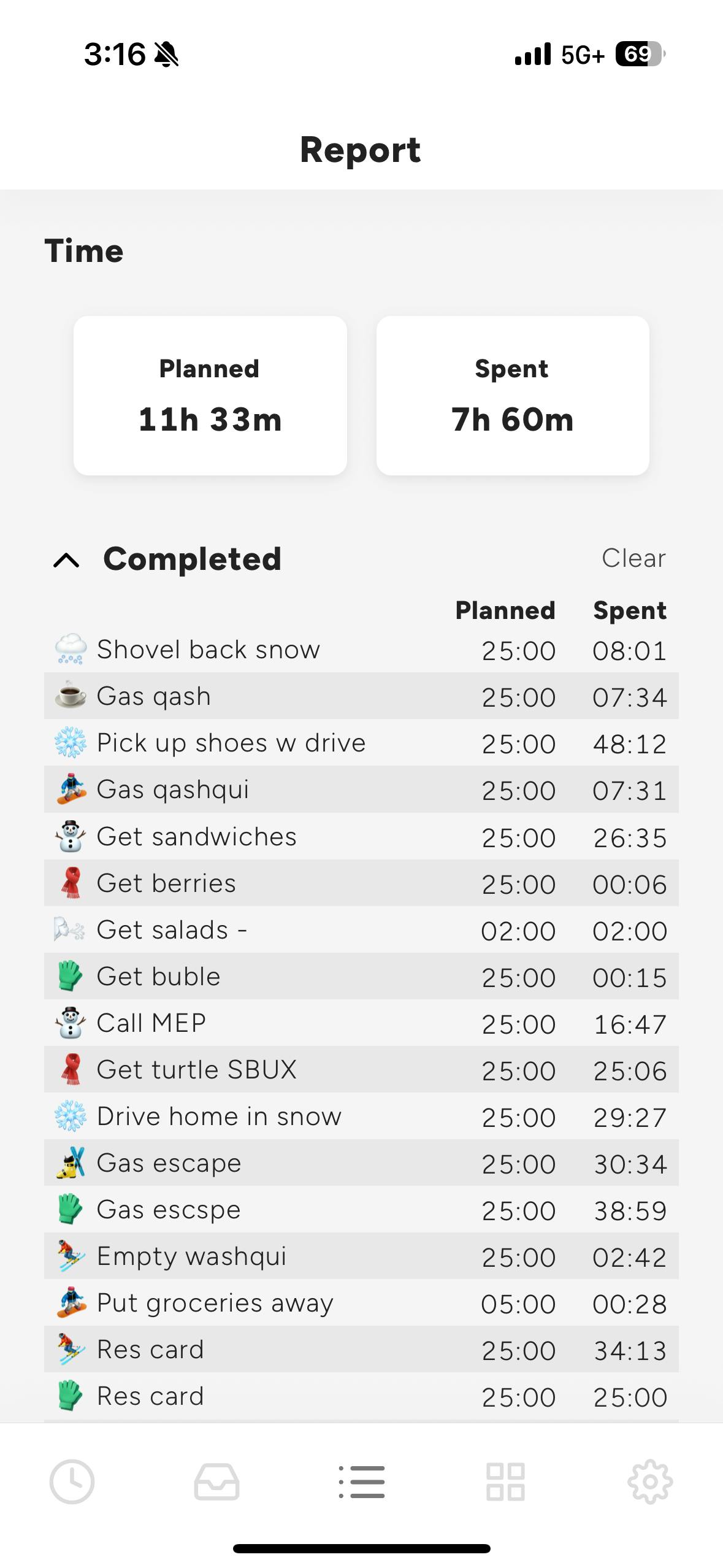Open the grid dashboard tab
Image resolution: width=723 pixels, height=1568 pixels.
(x=505, y=1482)
